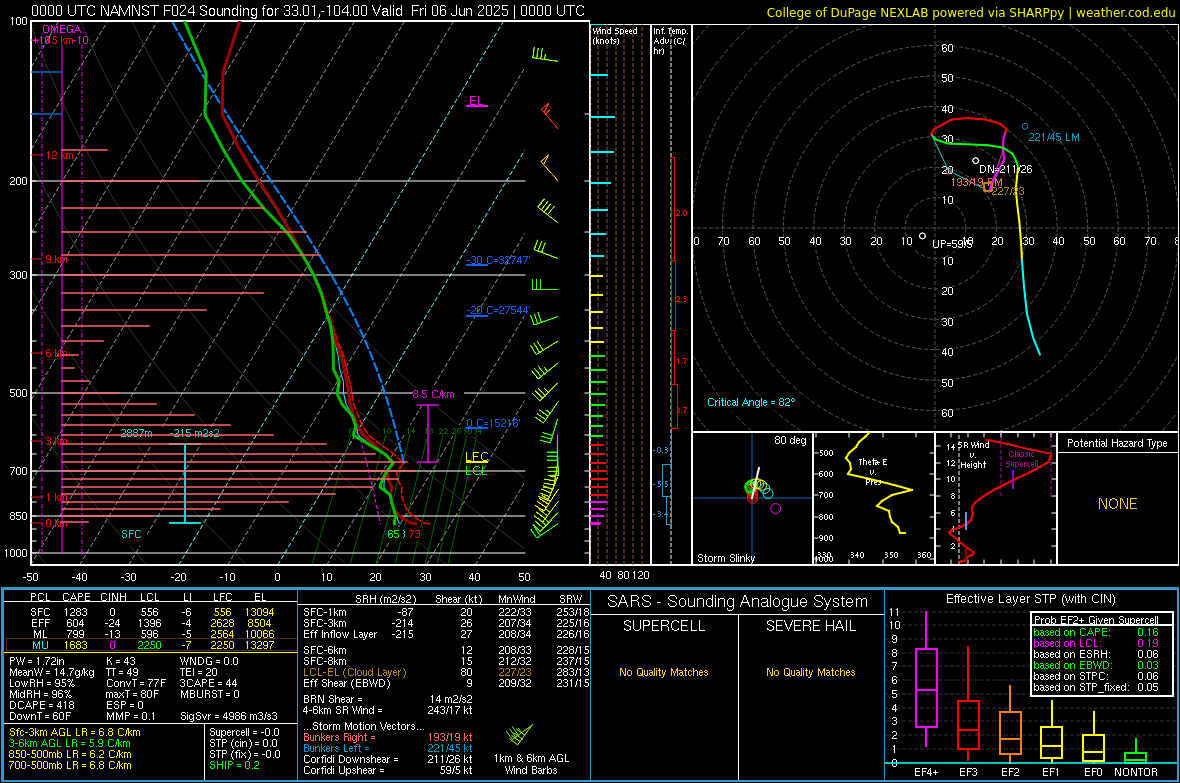Image resolution: width=1180 pixels, height=783 pixels.
Task: Click the SFC parcel row in CAPE table
Action: click(x=151, y=612)
